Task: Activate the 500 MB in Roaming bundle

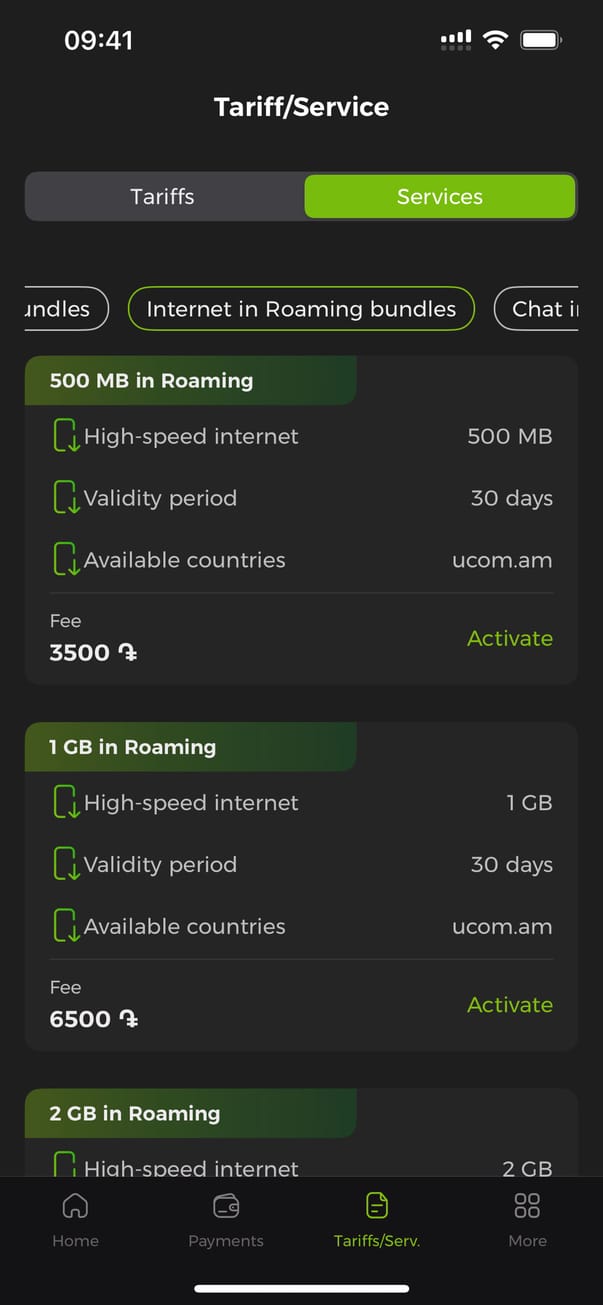Action: 509,638
